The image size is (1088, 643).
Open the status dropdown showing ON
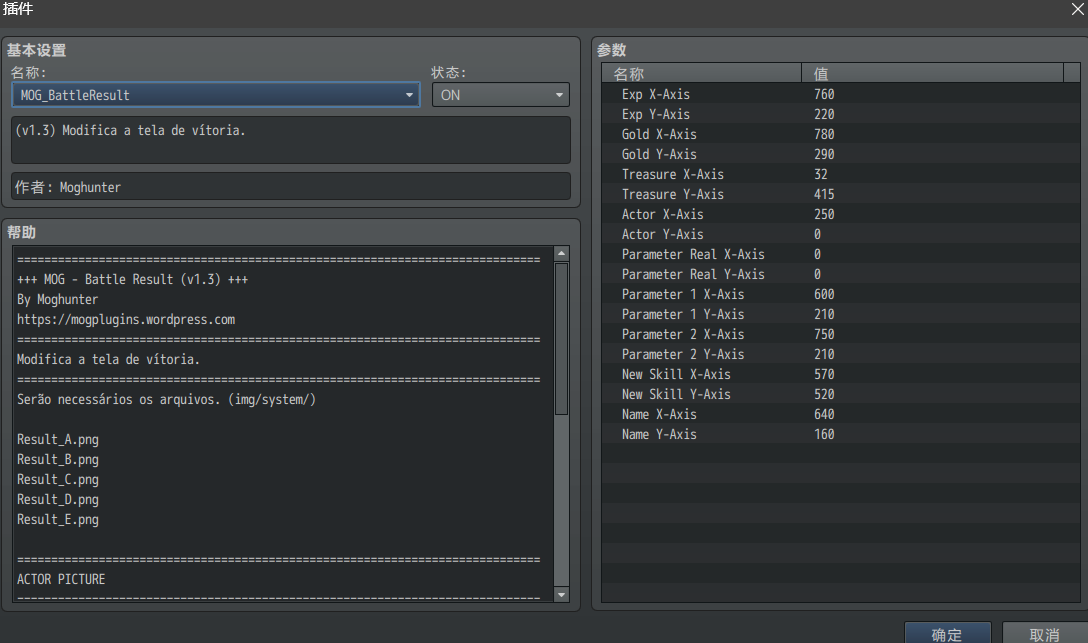click(x=500, y=95)
